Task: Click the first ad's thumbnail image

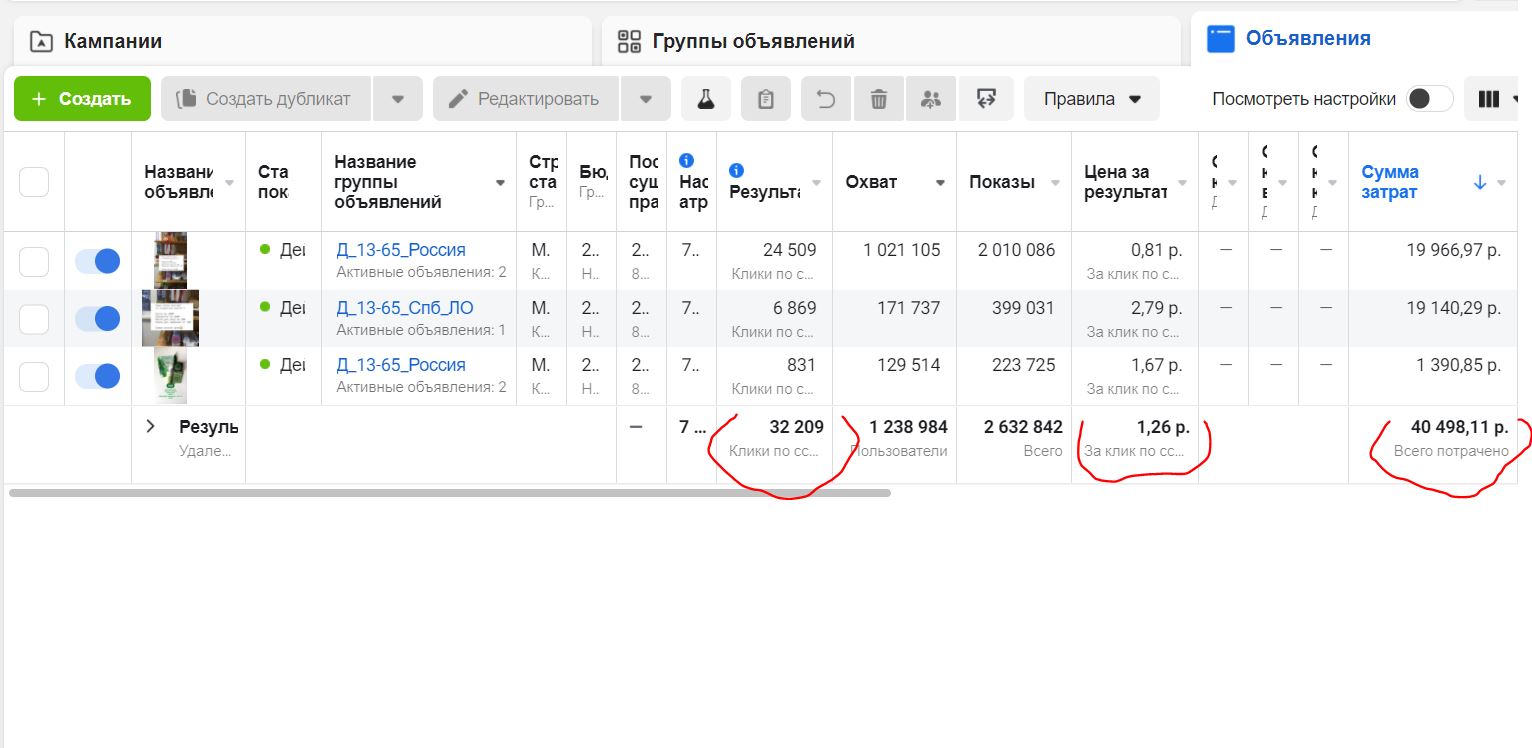Action: 170,260
